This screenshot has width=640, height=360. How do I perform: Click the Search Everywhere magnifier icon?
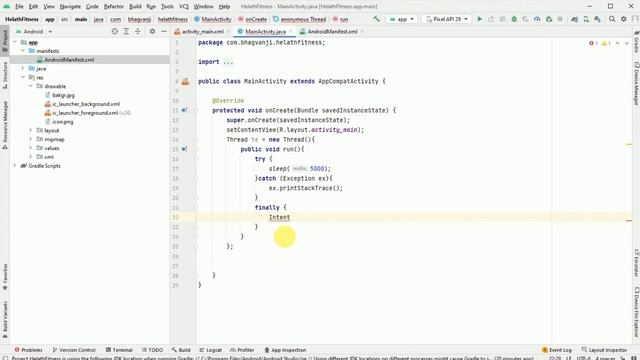coord(612,19)
